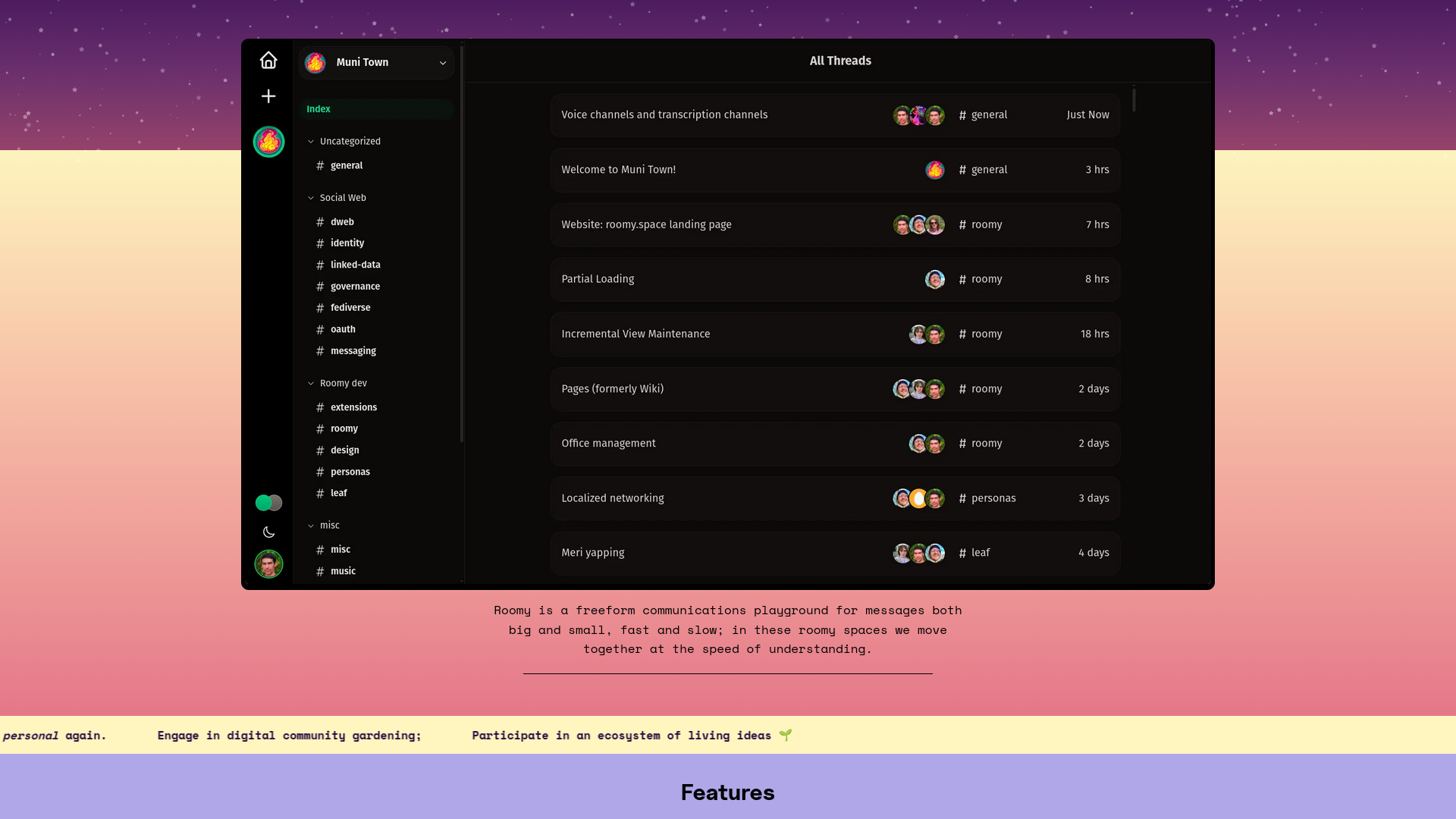Click hash icon beside governance channel

click(320, 287)
